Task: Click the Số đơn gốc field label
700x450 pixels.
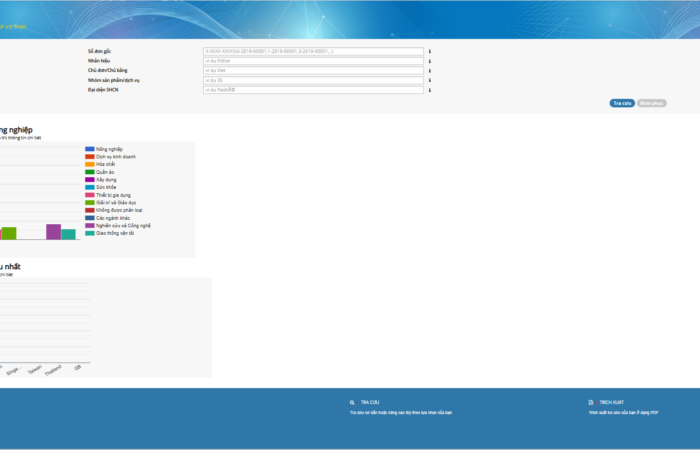Action: click(x=100, y=51)
